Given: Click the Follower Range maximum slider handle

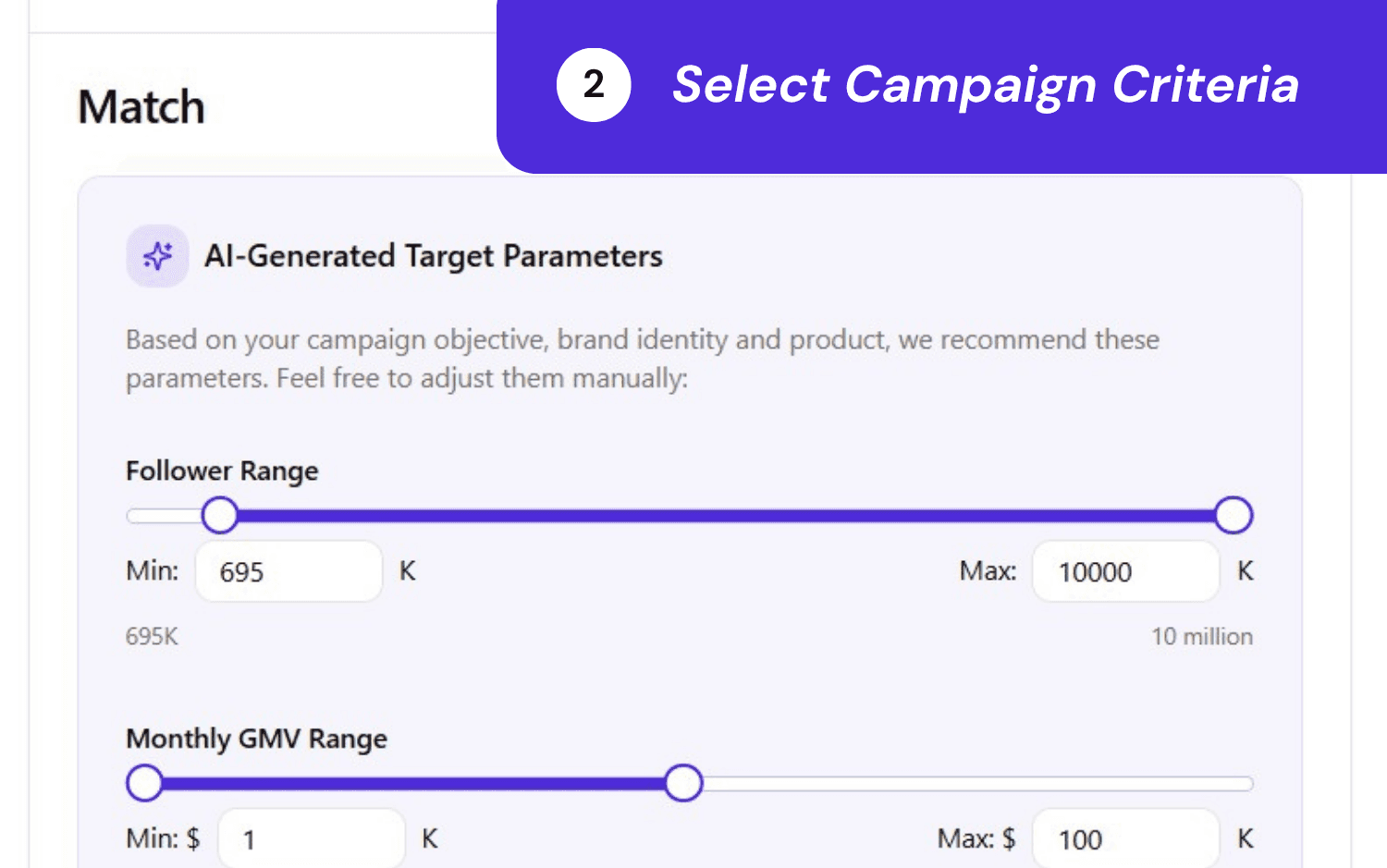Looking at the screenshot, I should (1234, 515).
